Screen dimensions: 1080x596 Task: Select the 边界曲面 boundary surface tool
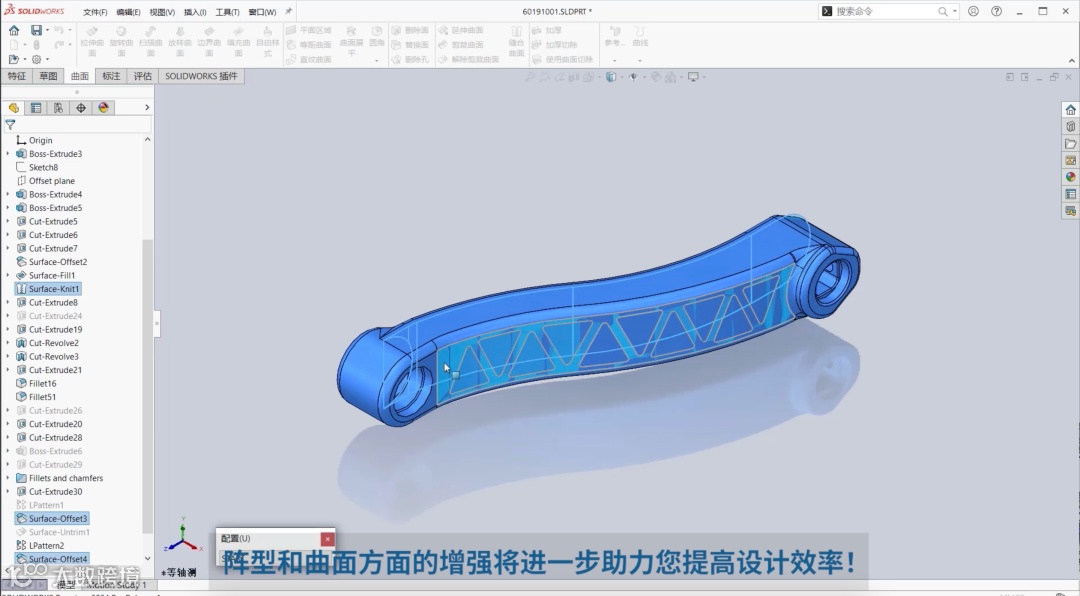(x=209, y=41)
